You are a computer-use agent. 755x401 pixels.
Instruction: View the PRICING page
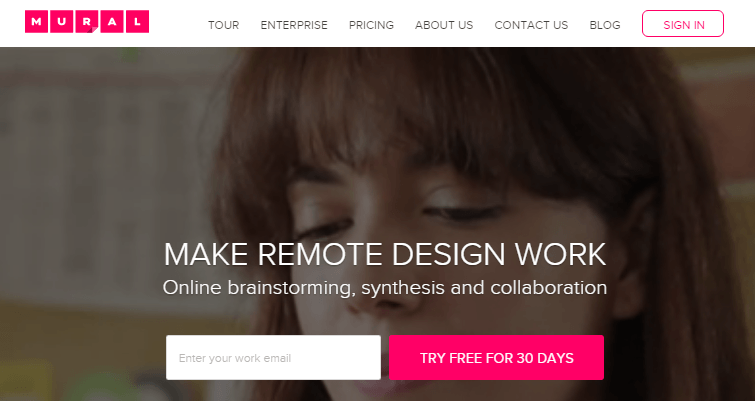(371, 25)
